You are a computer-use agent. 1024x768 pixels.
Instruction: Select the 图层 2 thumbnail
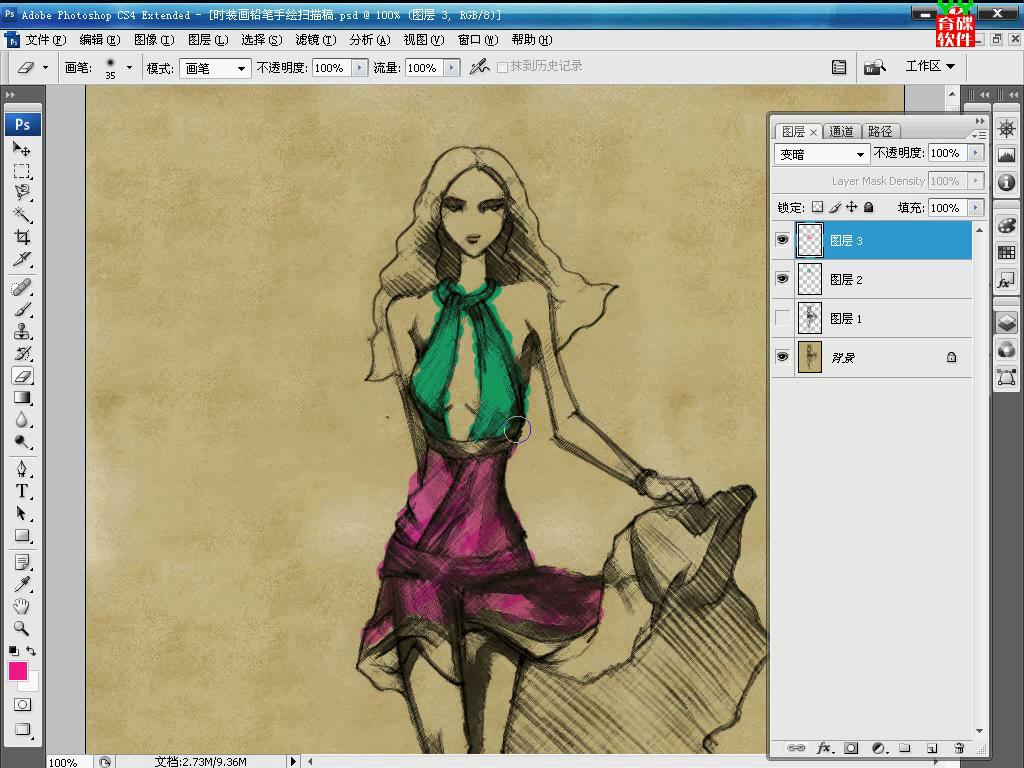click(810, 279)
